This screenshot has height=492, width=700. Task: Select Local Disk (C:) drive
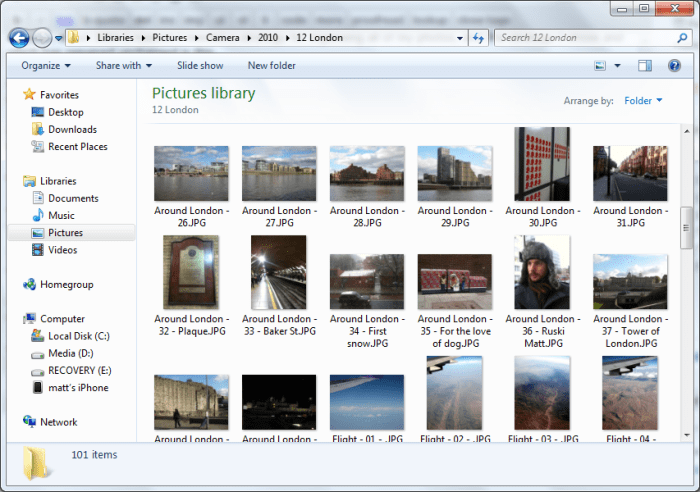78,336
